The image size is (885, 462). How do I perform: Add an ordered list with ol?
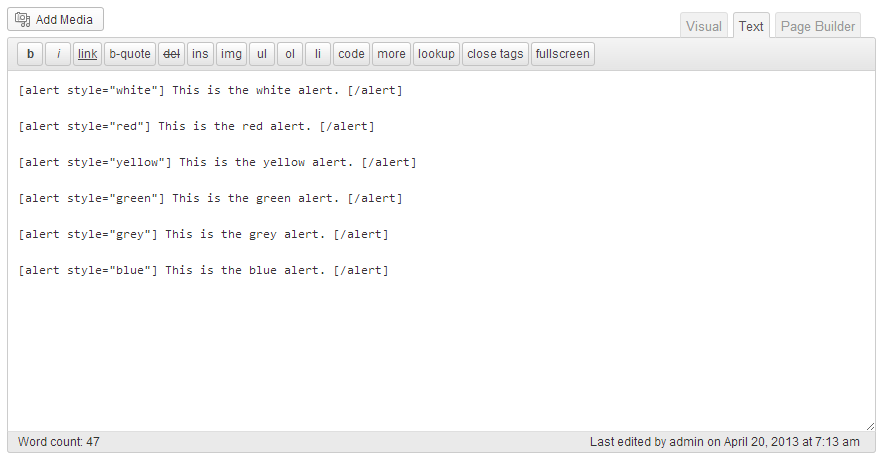click(x=290, y=54)
